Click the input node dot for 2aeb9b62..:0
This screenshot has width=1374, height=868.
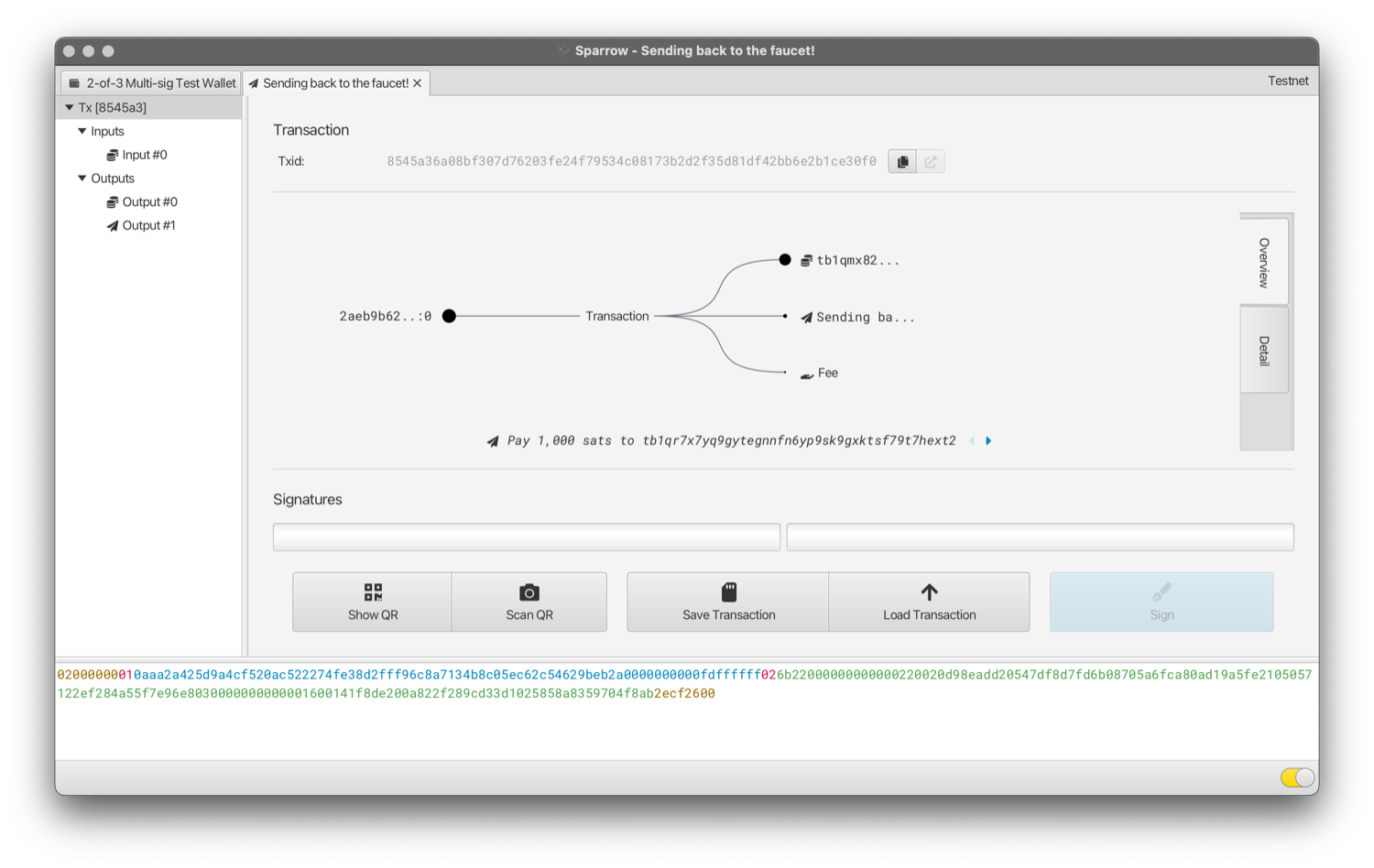point(449,316)
